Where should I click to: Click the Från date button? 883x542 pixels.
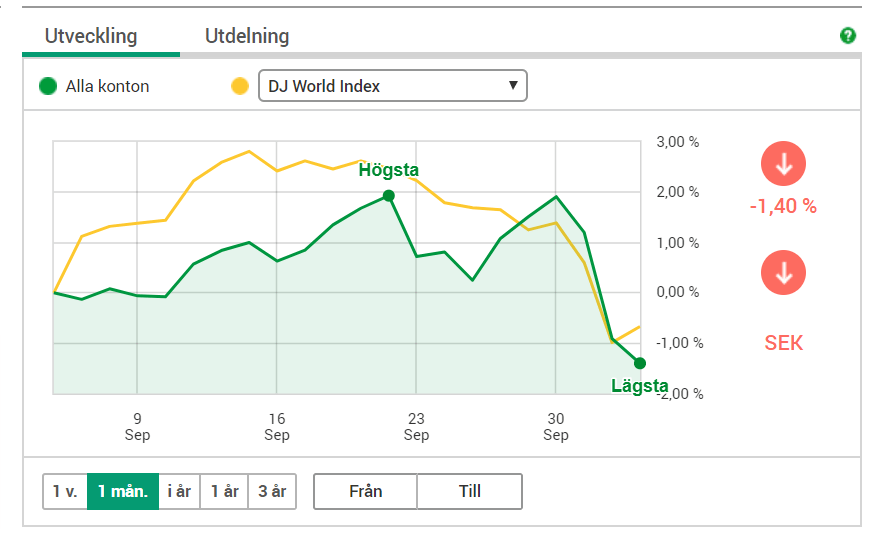pos(366,491)
